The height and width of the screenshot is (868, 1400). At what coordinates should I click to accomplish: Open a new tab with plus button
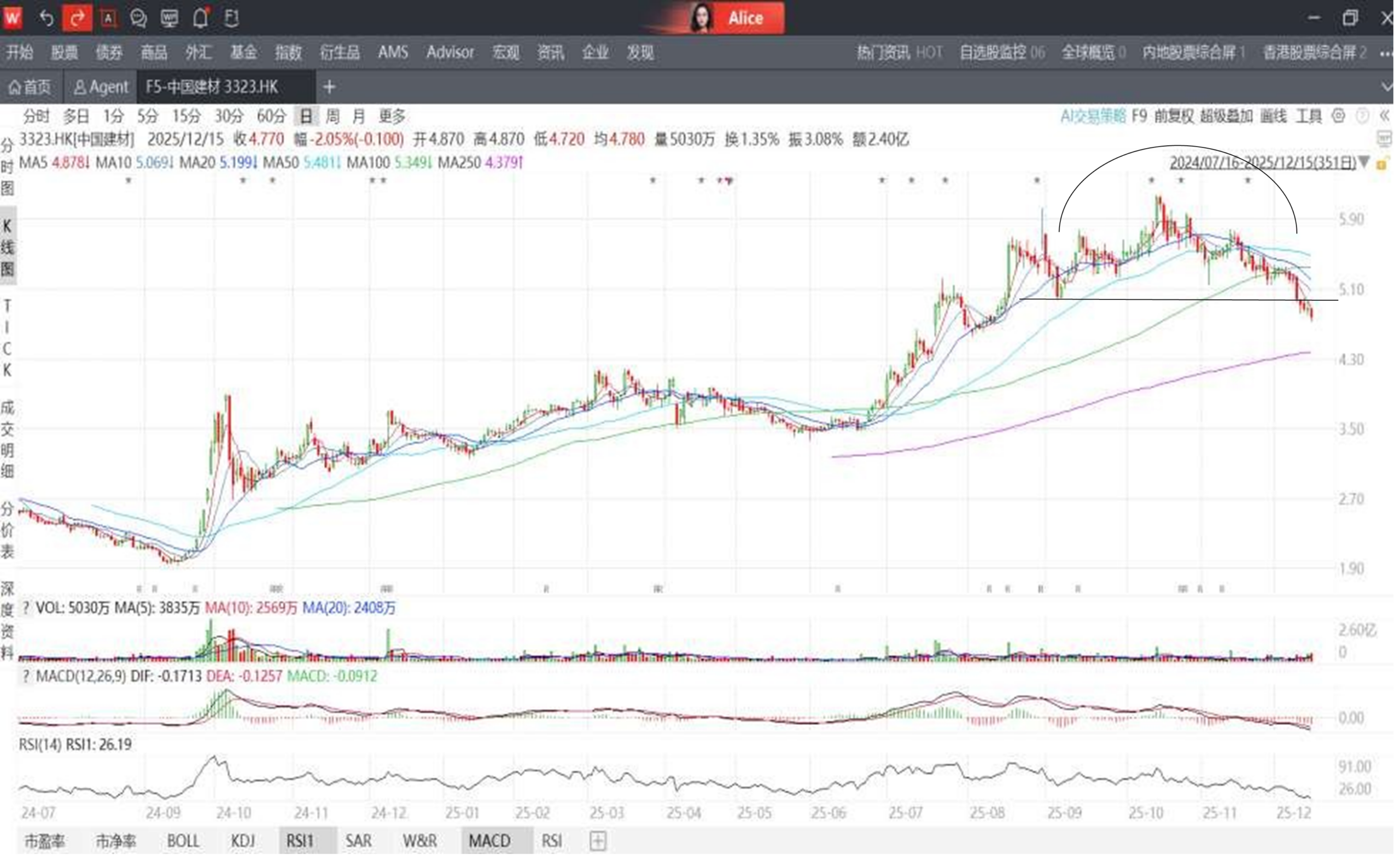click(329, 87)
